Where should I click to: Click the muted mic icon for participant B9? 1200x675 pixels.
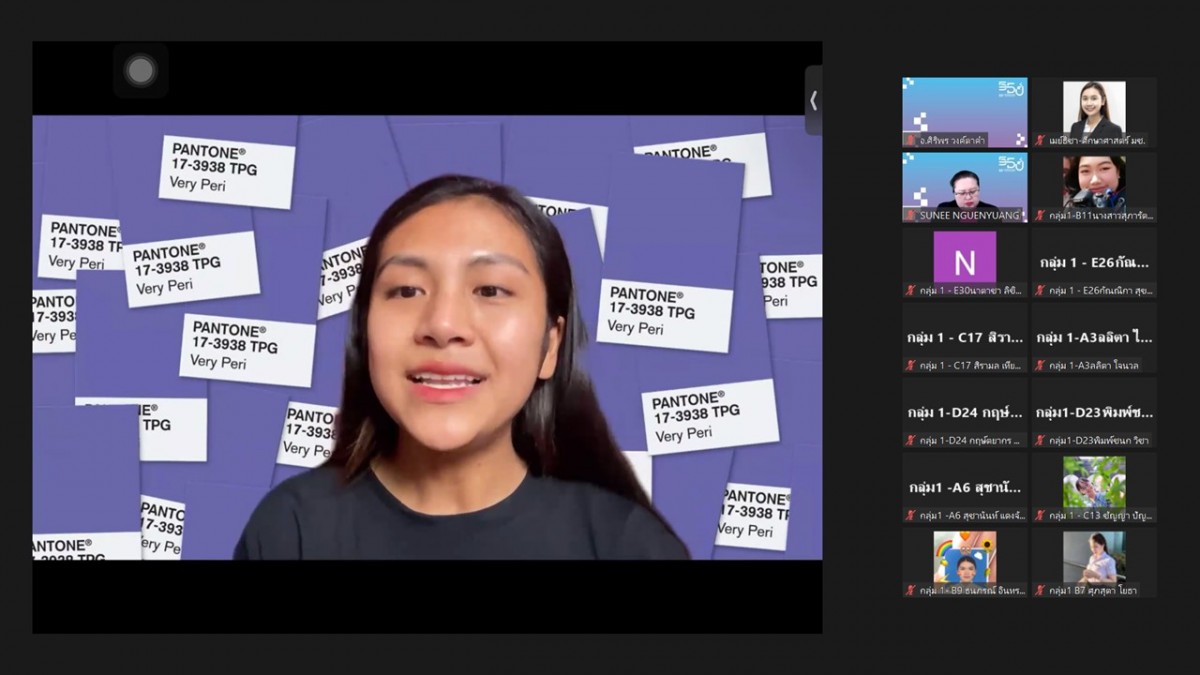click(x=911, y=590)
